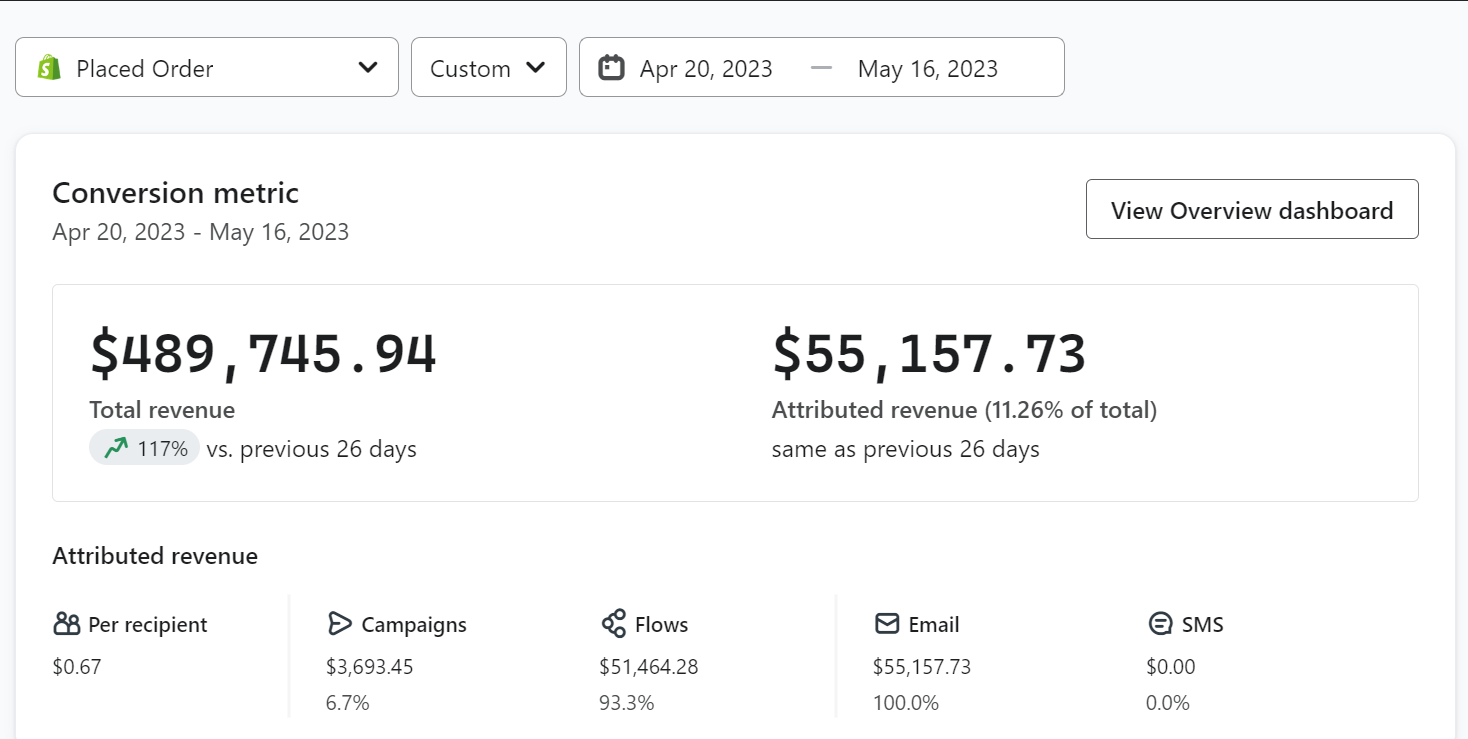Viewport: 1468px width, 739px height.
Task: Click the $3,693.45 campaigns value
Action: tap(369, 666)
